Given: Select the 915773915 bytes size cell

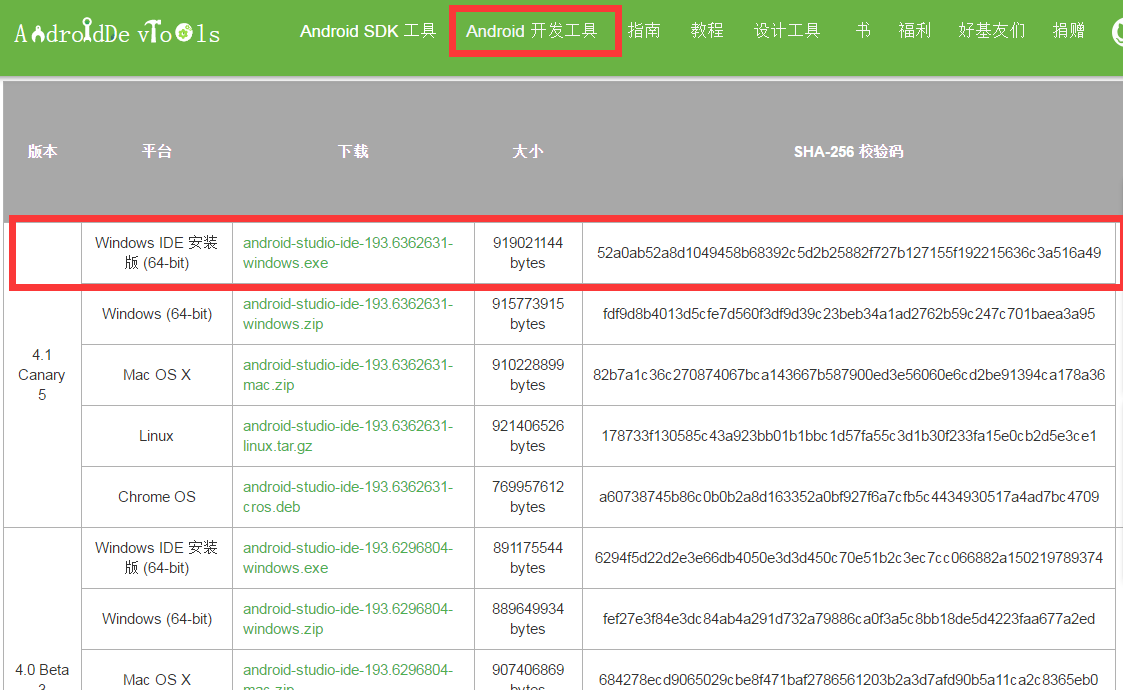Looking at the screenshot, I should click(528, 314).
